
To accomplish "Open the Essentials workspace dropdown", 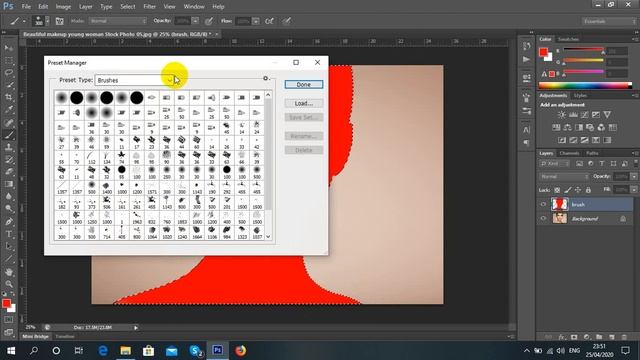I will 609,21.
